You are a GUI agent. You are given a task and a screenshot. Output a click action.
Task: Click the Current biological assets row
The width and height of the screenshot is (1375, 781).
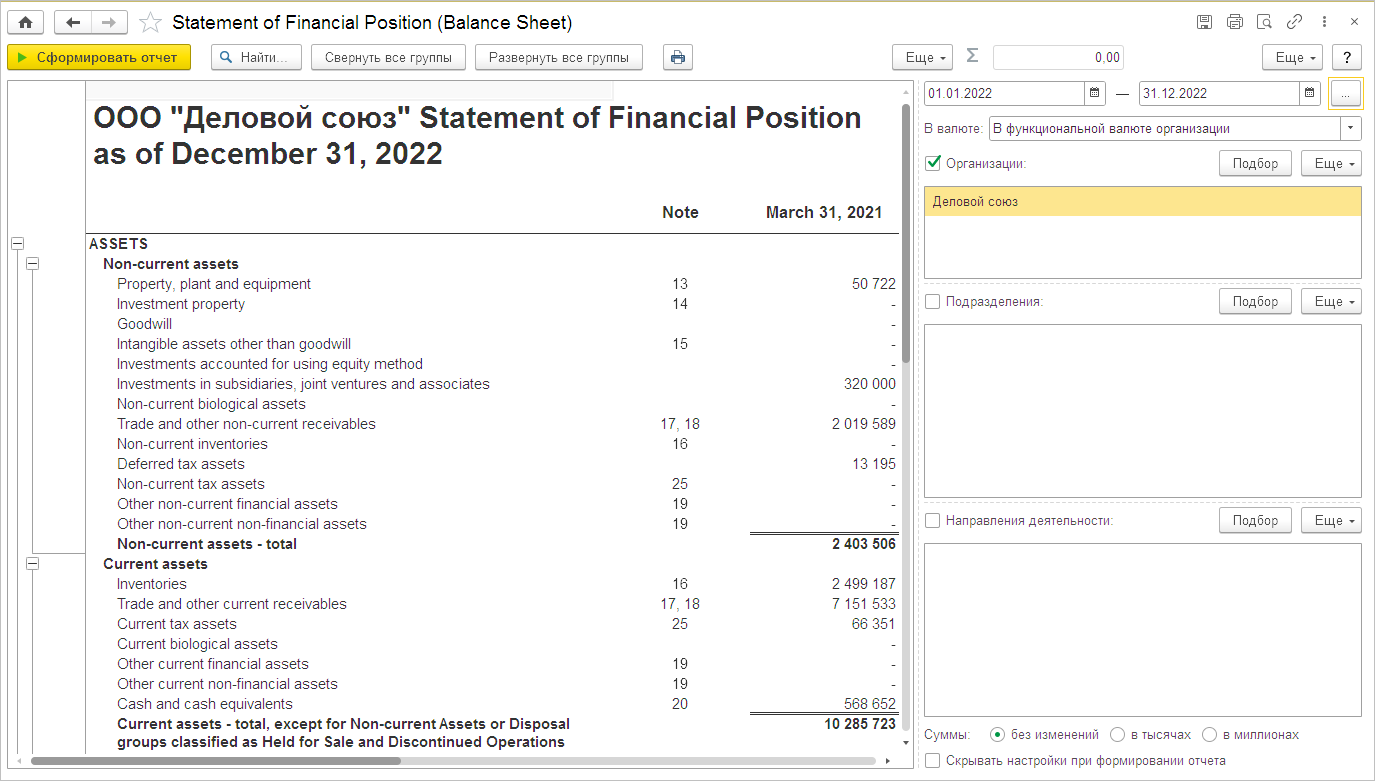point(491,644)
